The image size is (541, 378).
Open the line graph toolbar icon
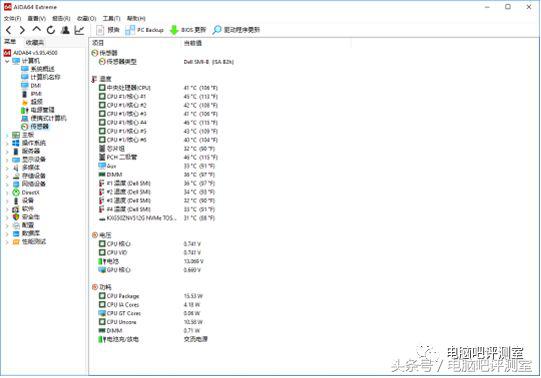pyautogui.click(x=79, y=30)
